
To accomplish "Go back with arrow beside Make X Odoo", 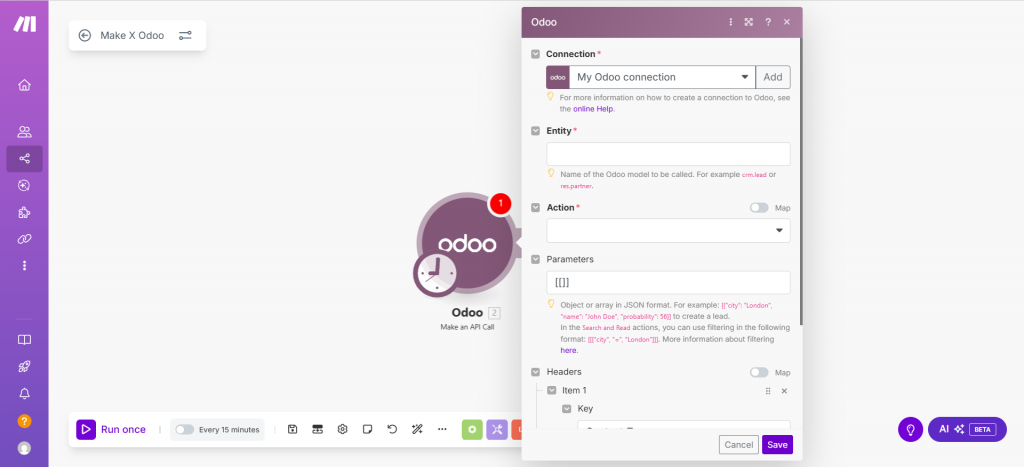I will point(84,35).
